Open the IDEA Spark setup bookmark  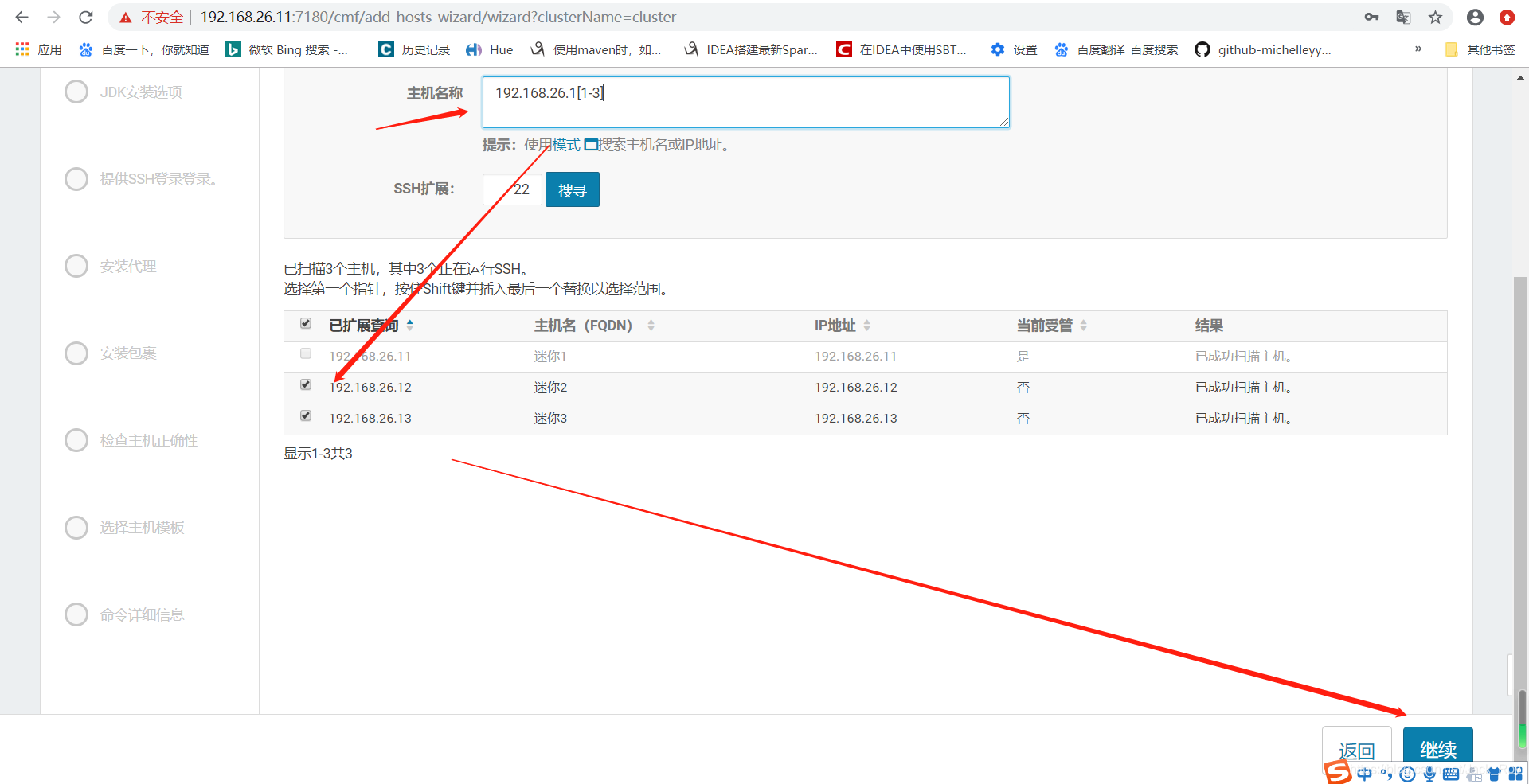(x=750, y=49)
